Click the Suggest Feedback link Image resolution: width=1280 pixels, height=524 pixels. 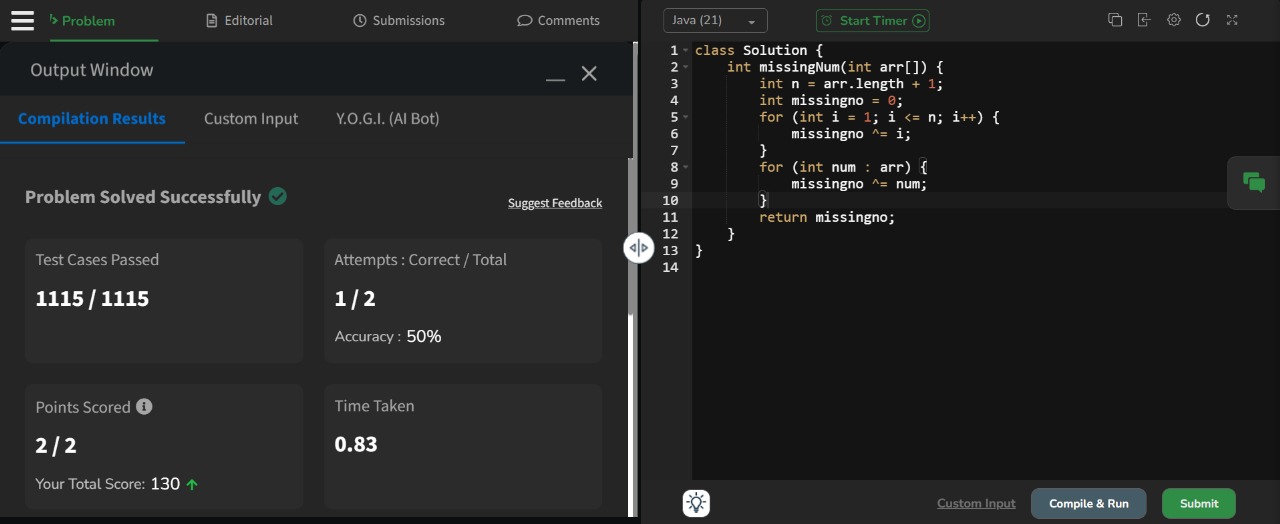[555, 203]
